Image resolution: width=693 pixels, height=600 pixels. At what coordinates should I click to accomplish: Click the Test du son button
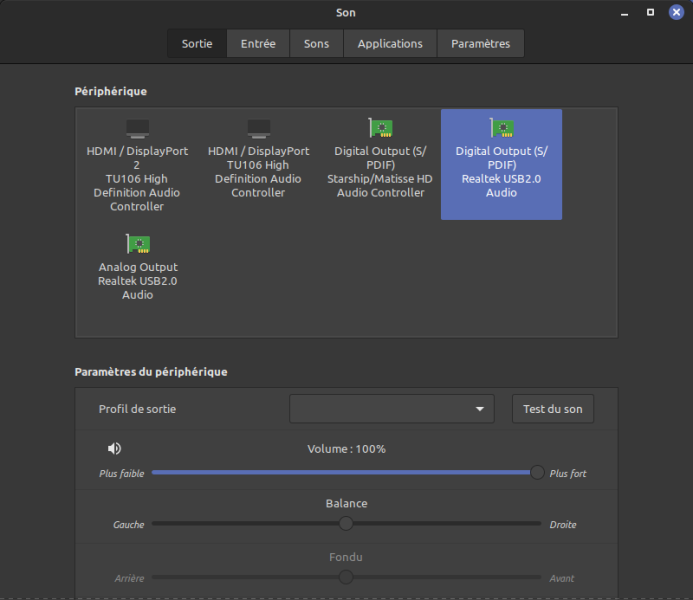(553, 409)
